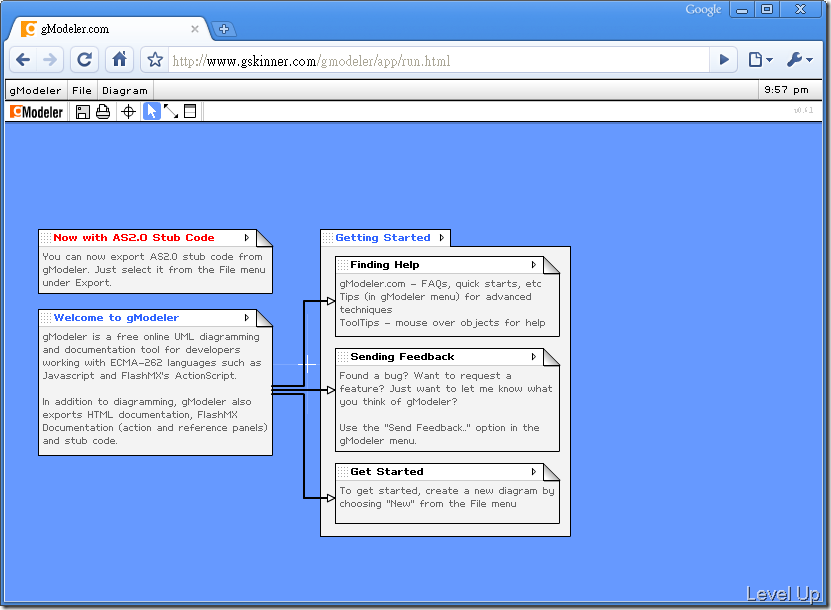Go to the browser Home page icon
The width and height of the screenshot is (831, 610).
[x=119, y=59]
